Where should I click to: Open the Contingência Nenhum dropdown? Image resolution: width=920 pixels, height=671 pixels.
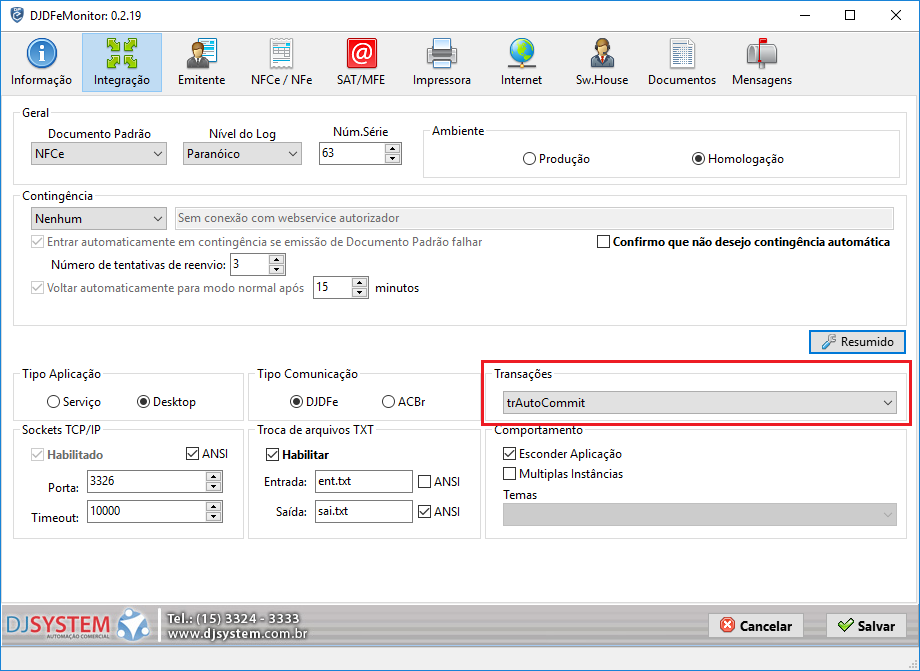click(x=99, y=219)
